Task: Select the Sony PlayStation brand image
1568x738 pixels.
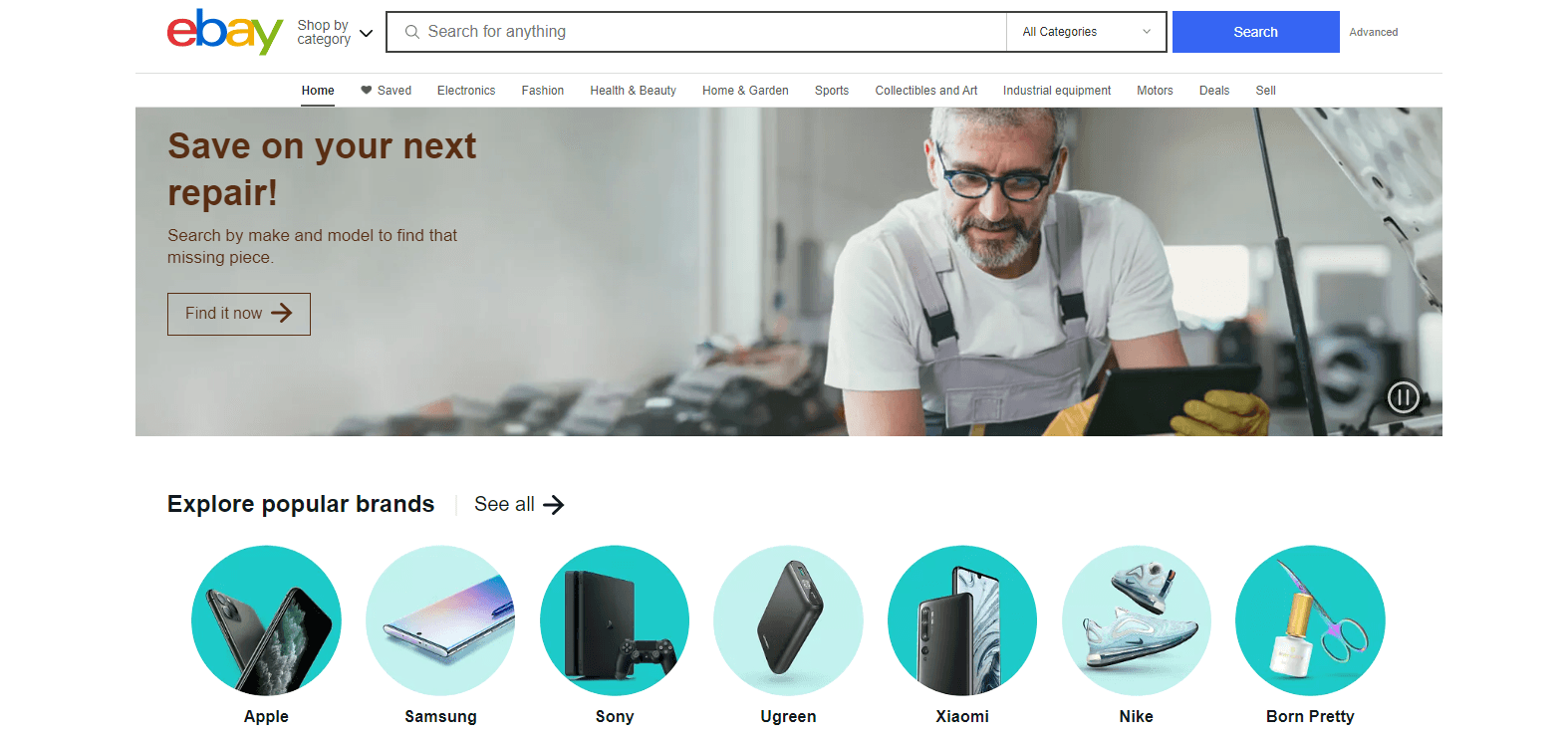Action: click(615, 620)
